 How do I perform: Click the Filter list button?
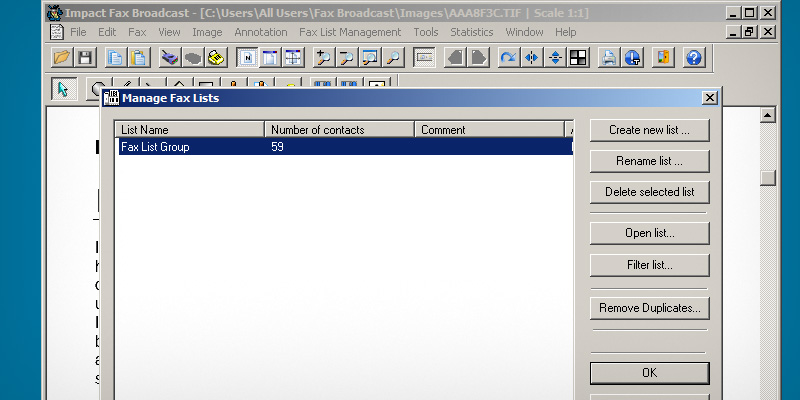(649, 265)
